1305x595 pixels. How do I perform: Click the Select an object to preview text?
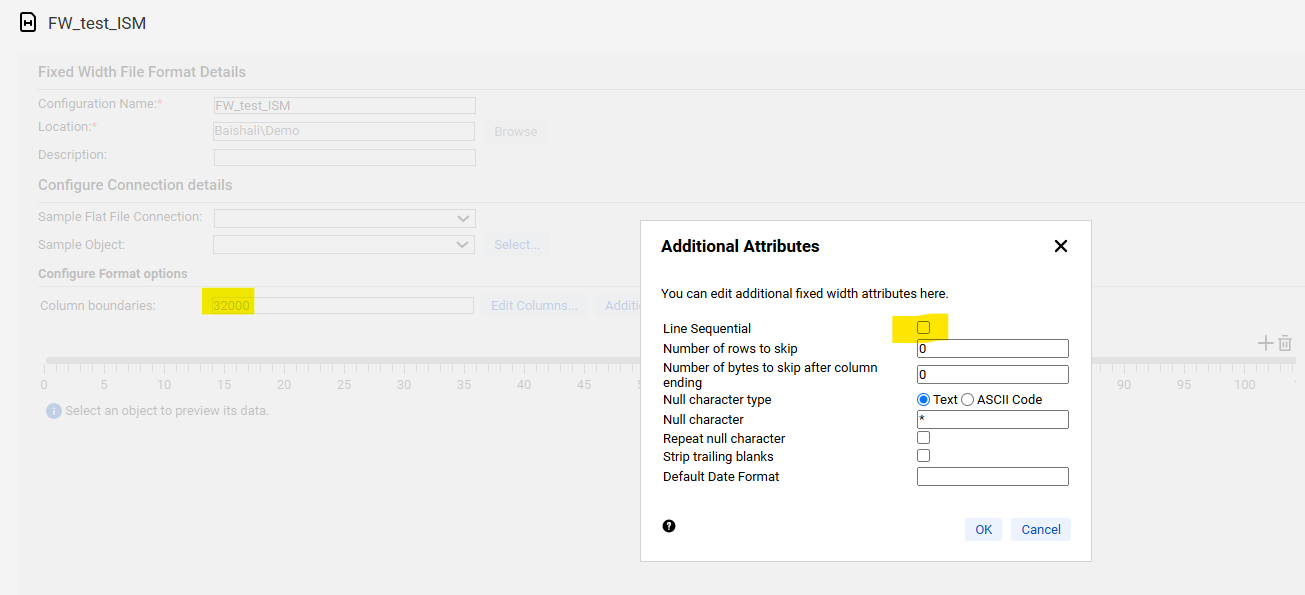(167, 411)
